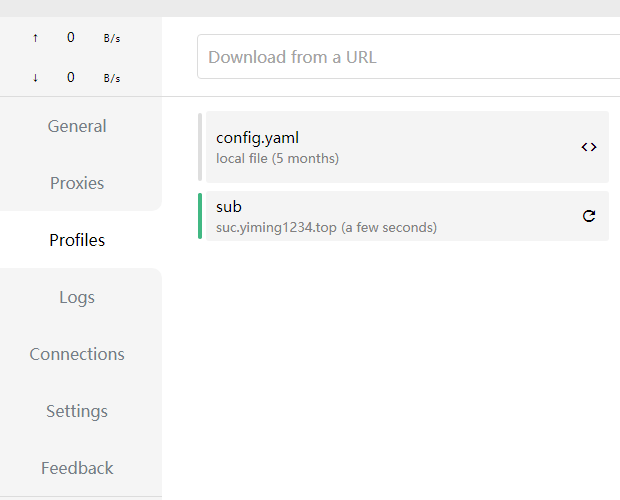Screen dimensions: 620x500
Task: Open the Settings tab
Action: pyautogui.click(x=77, y=411)
